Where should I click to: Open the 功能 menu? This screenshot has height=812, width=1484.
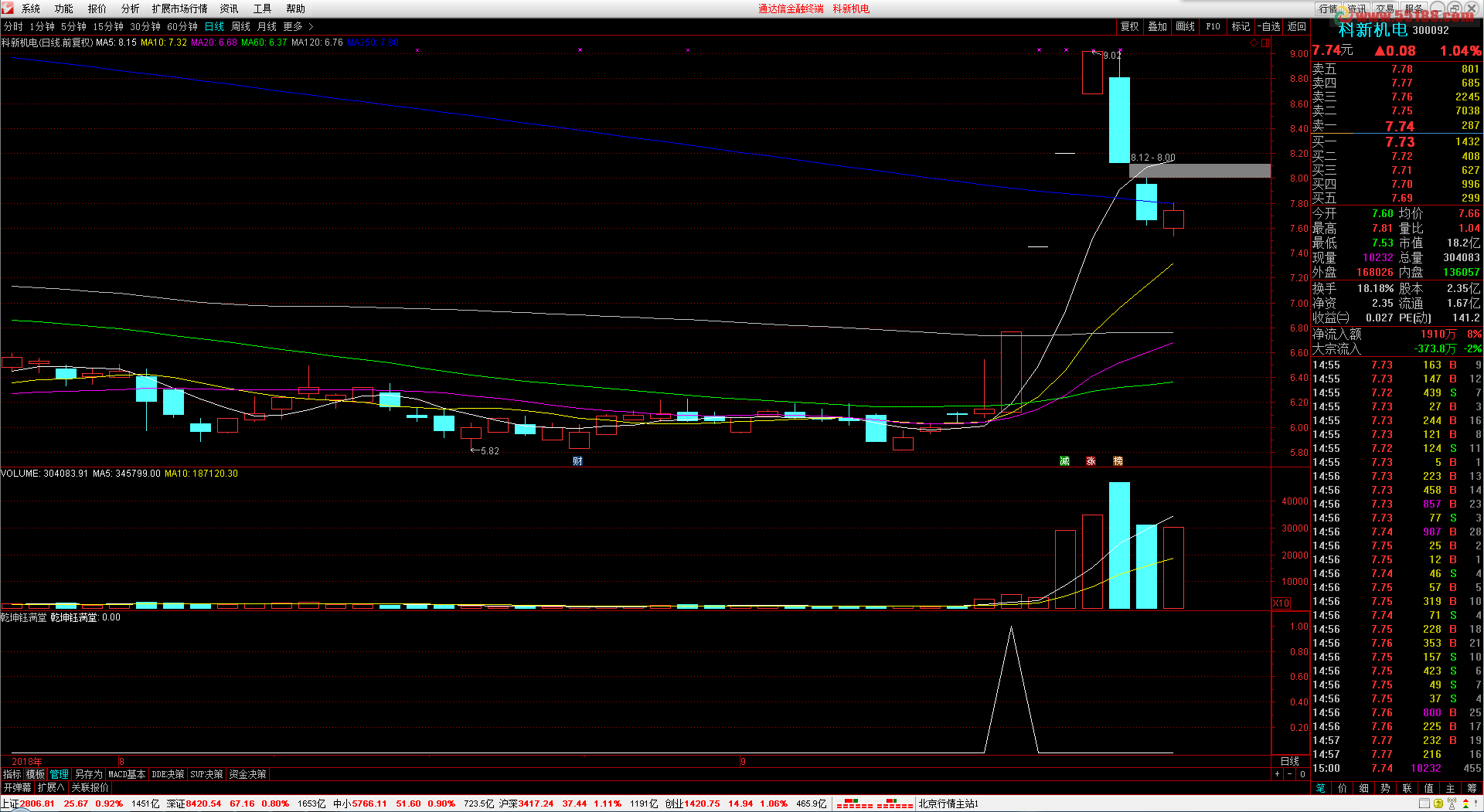[64, 8]
